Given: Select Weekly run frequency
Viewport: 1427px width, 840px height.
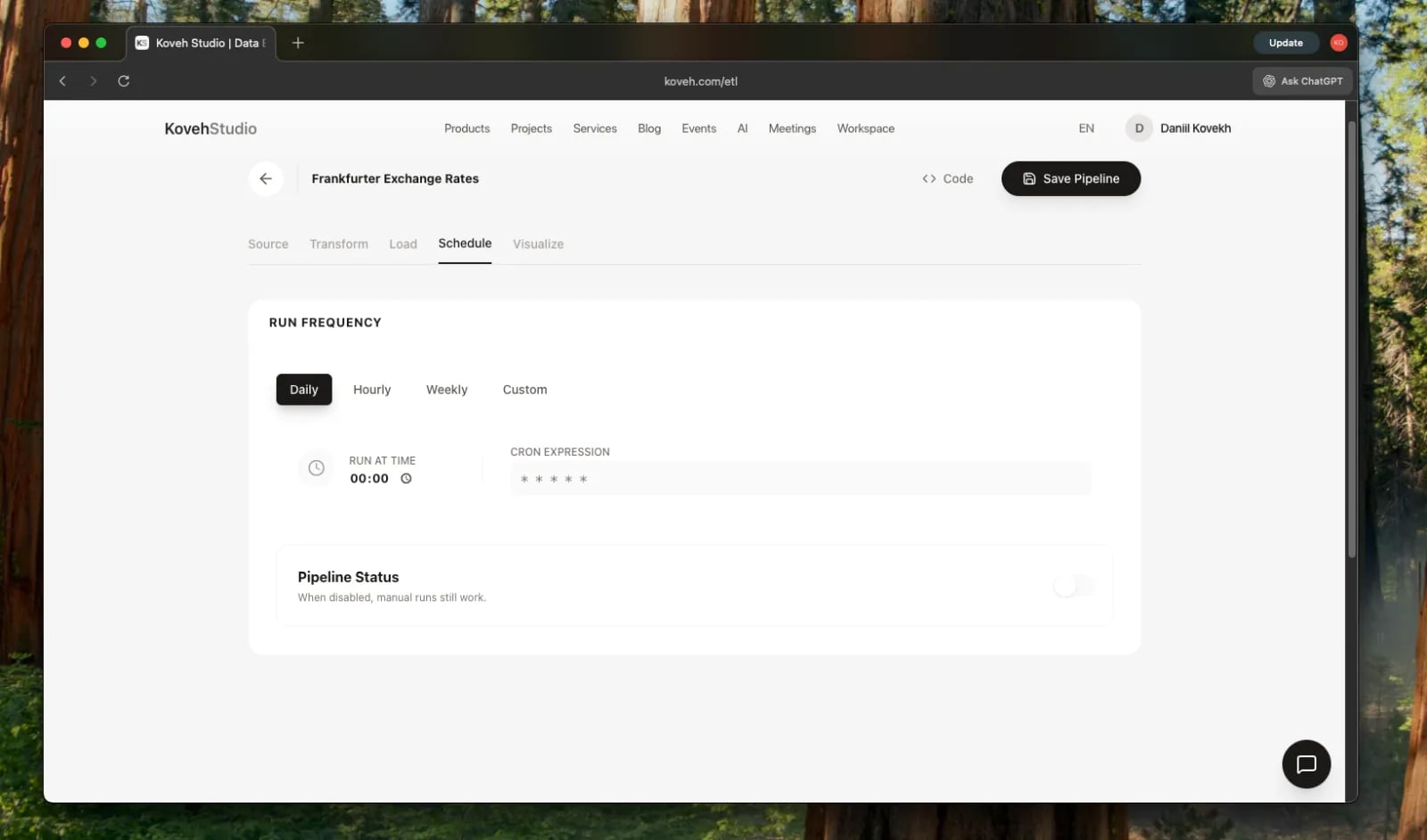Looking at the screenshot, I should (446, 390).
